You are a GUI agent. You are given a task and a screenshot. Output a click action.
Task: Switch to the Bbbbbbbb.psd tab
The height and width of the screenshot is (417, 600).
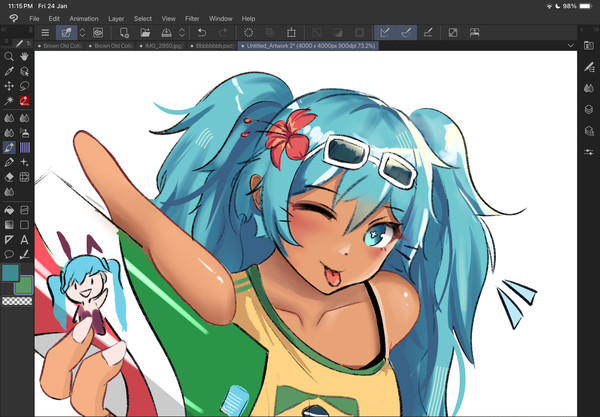(212, 46)
